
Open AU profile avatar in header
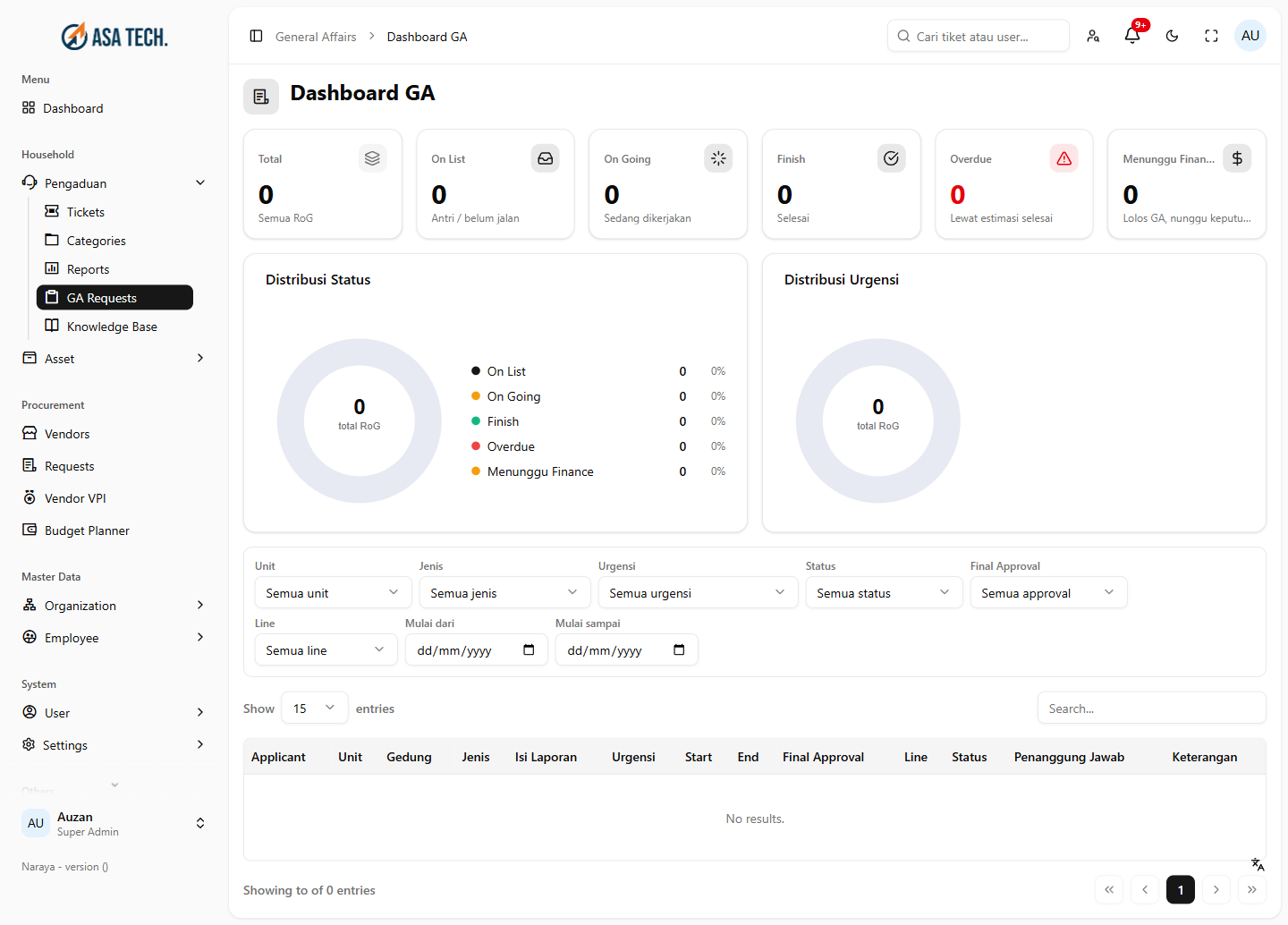pyautogui.click(x=1250, y=36)
